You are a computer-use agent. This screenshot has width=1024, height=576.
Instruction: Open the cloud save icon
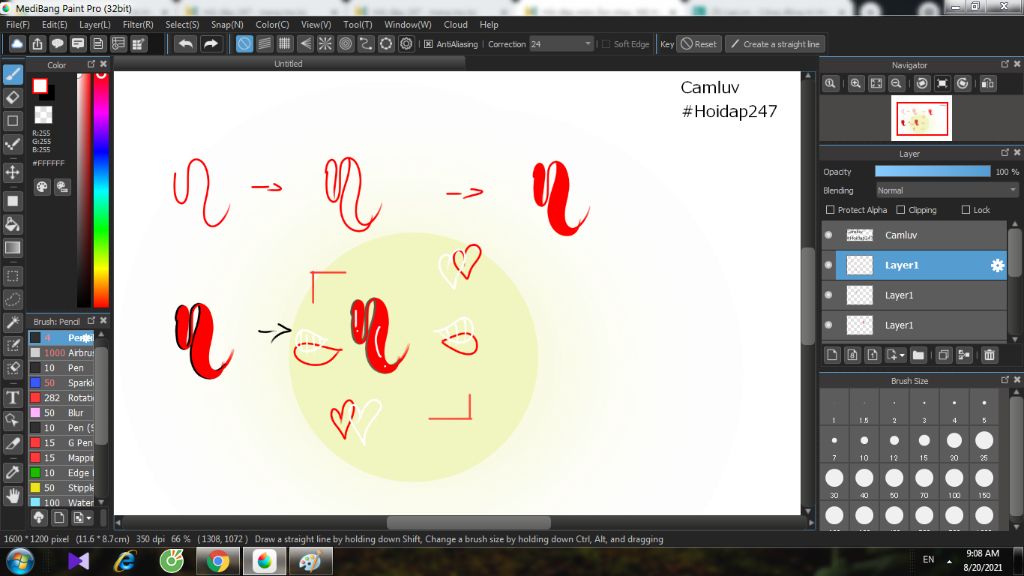(17, 44)
